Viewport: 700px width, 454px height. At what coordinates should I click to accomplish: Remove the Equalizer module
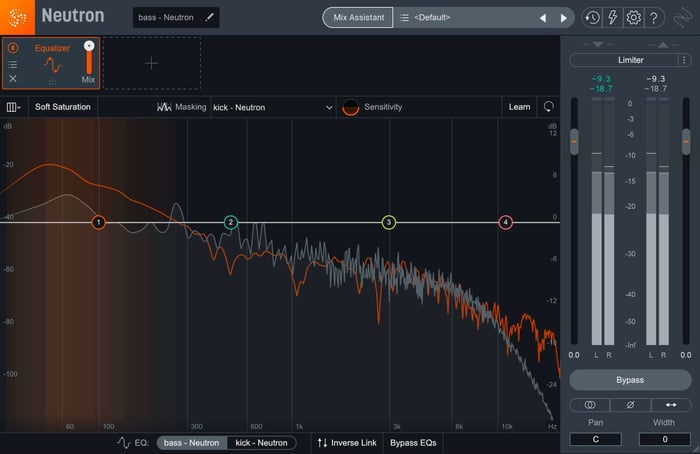[13, 79]
